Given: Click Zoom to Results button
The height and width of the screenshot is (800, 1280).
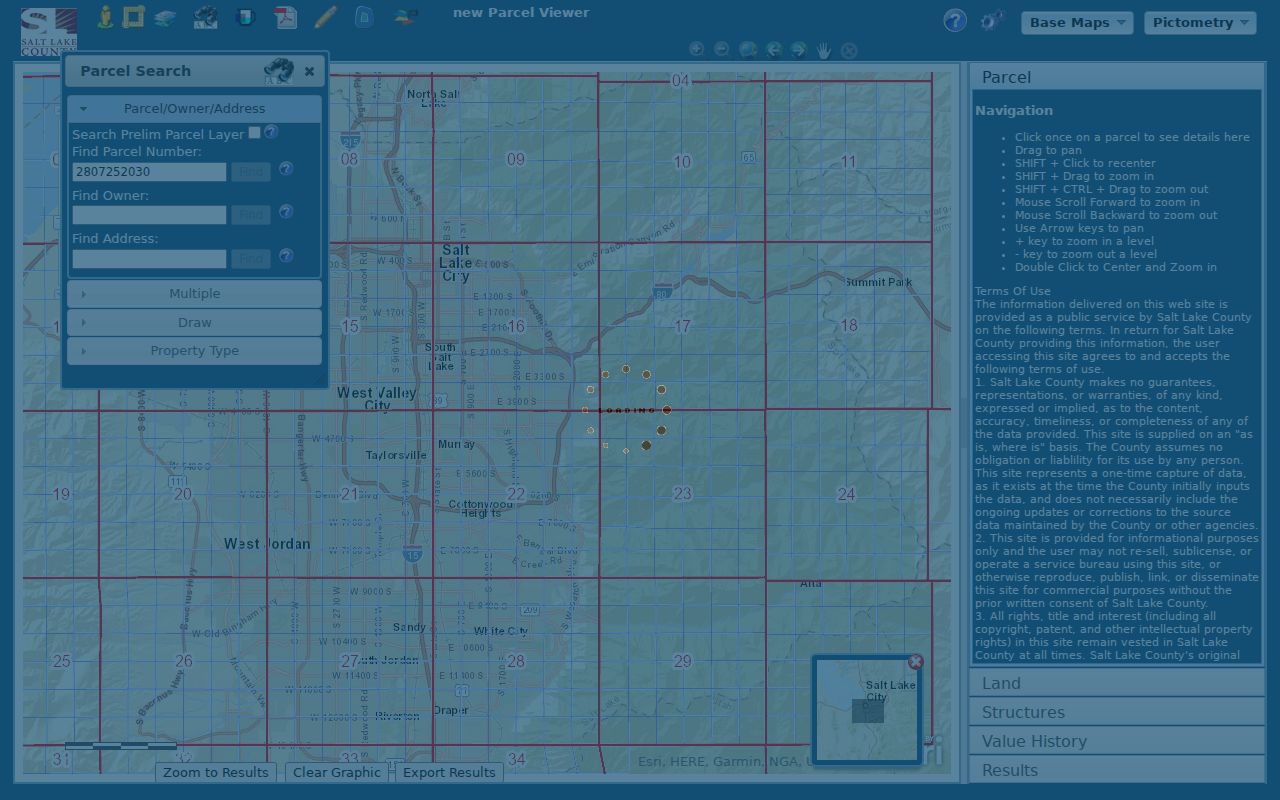Looking at the screenshot, I should tap(216, 772).
